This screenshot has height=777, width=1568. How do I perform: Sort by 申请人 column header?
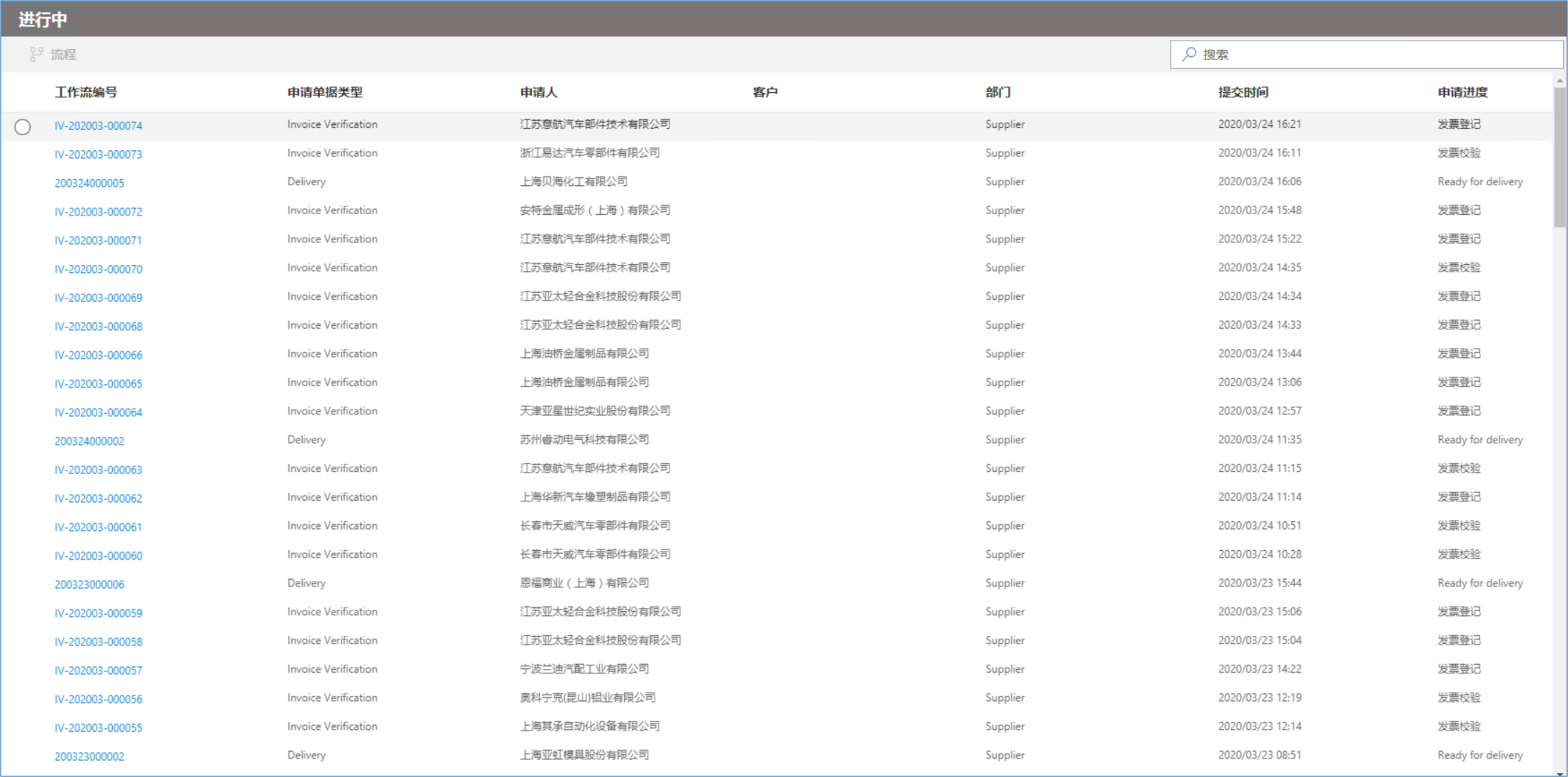click(539, 92)
